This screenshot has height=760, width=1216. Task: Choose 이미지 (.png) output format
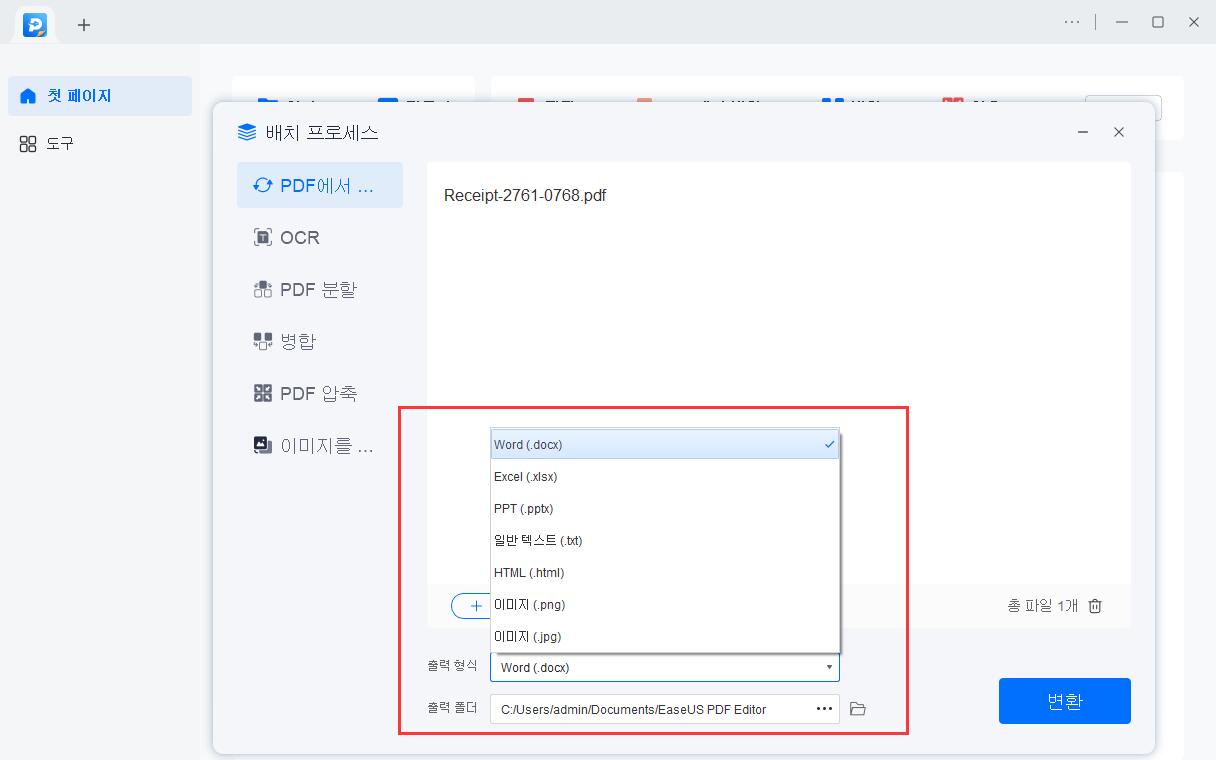[665, 605]
